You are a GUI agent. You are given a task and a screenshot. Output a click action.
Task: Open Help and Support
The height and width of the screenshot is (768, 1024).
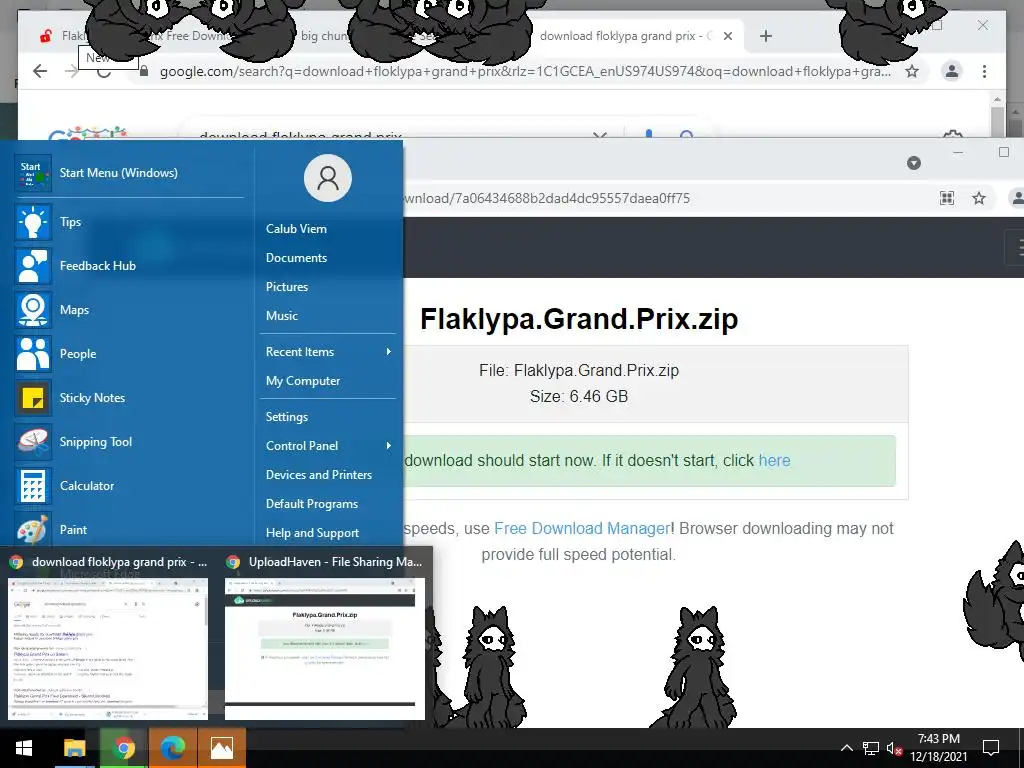[x=312, y=533]
